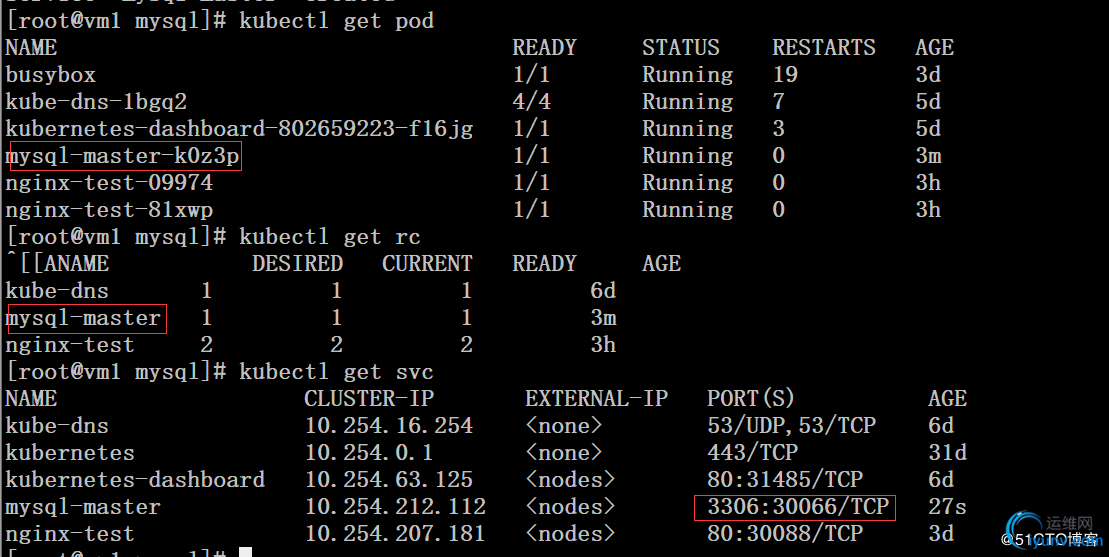Click the 'kubectl get svc' command text
This screenshot has height=557, width=1109.
tap(337, 371)
